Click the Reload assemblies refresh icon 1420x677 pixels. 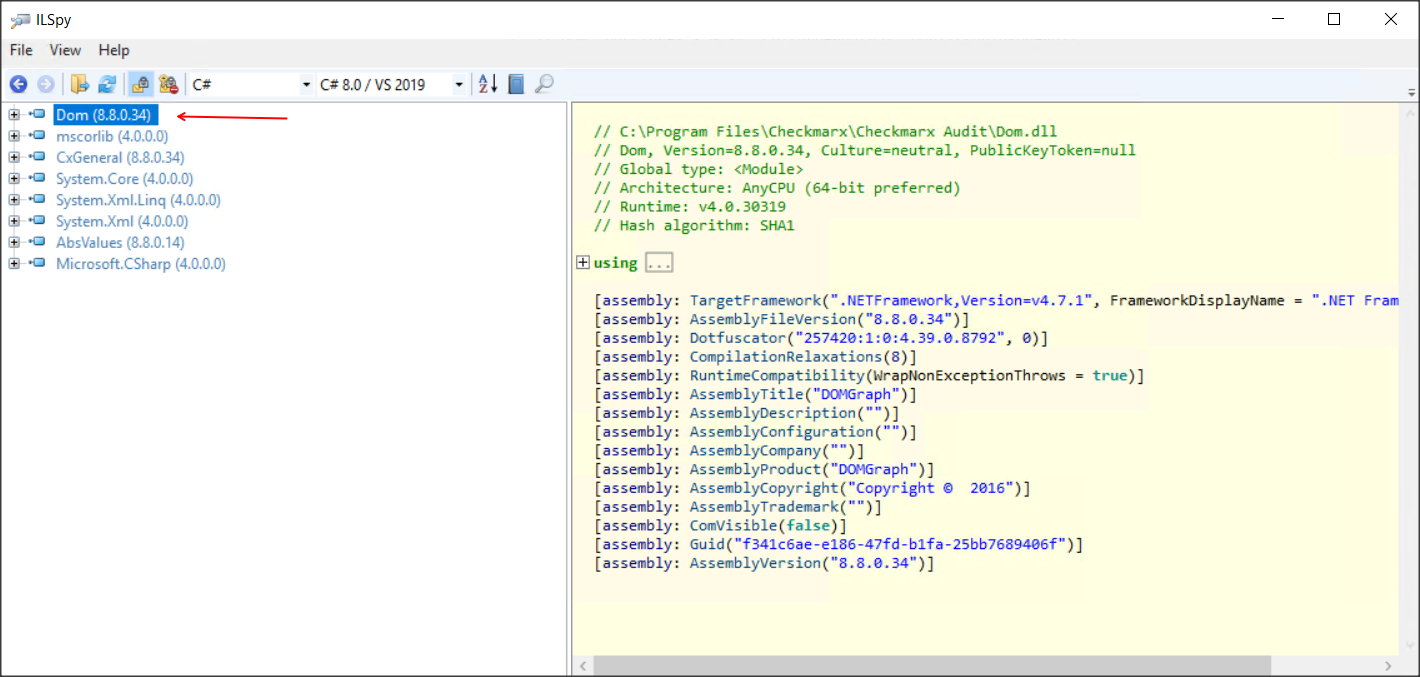coord(107,85)
